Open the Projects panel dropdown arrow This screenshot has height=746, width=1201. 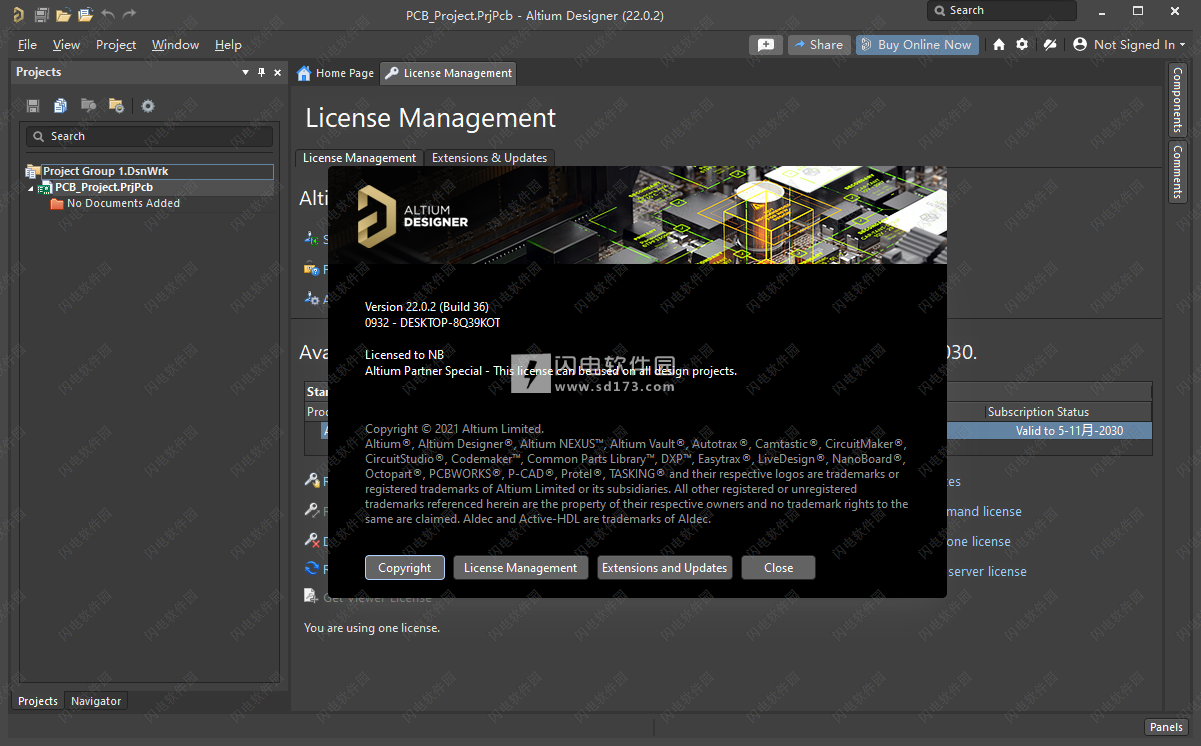point(245,72)
